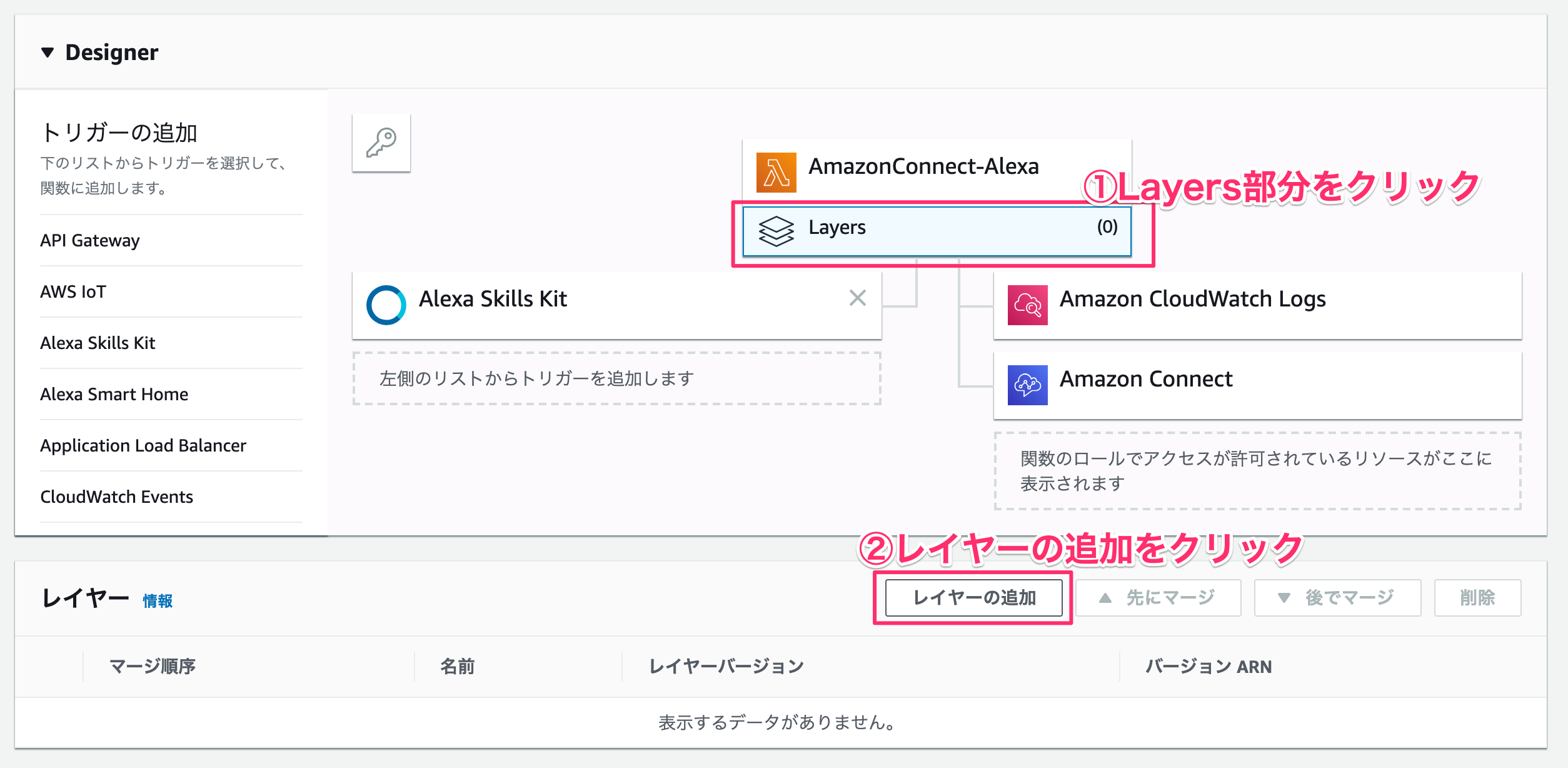This screenshot has height=768, width=1568.
Task: Select AWS IoT in trigger list
Action: [73, 291]
